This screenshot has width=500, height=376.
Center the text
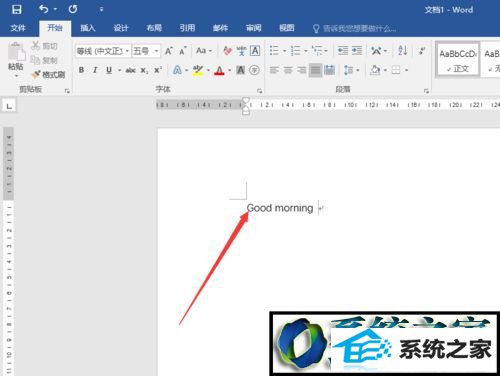[288, 70]
